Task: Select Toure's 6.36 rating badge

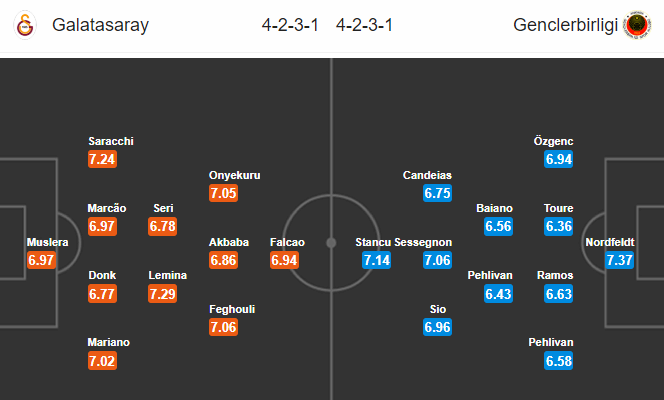Action: pos(559,226)
